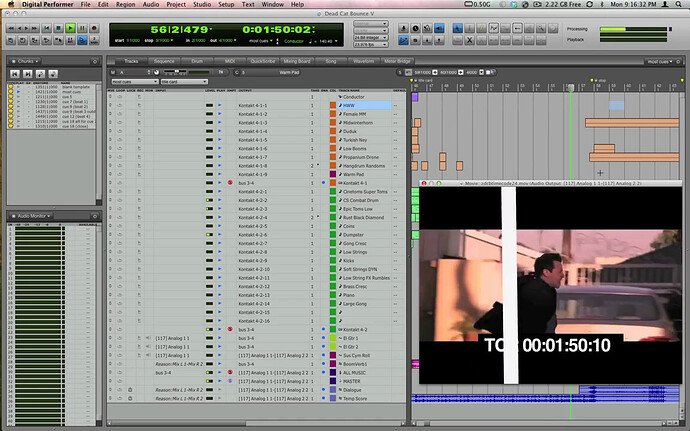690x431 pixels.
Task: Select the Propanium Drone track name
Action: click(x=361, y=157)
